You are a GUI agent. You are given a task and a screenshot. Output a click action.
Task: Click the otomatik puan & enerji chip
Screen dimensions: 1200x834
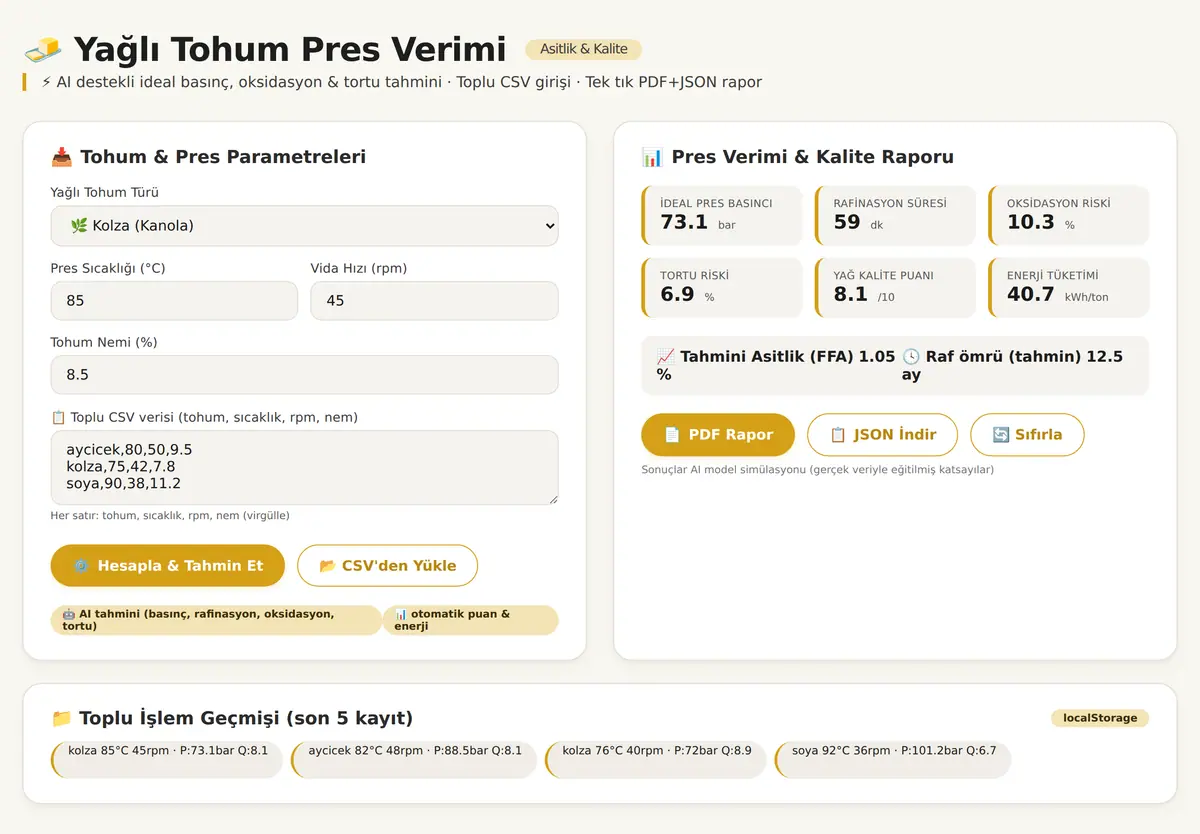tap(470, 620)
